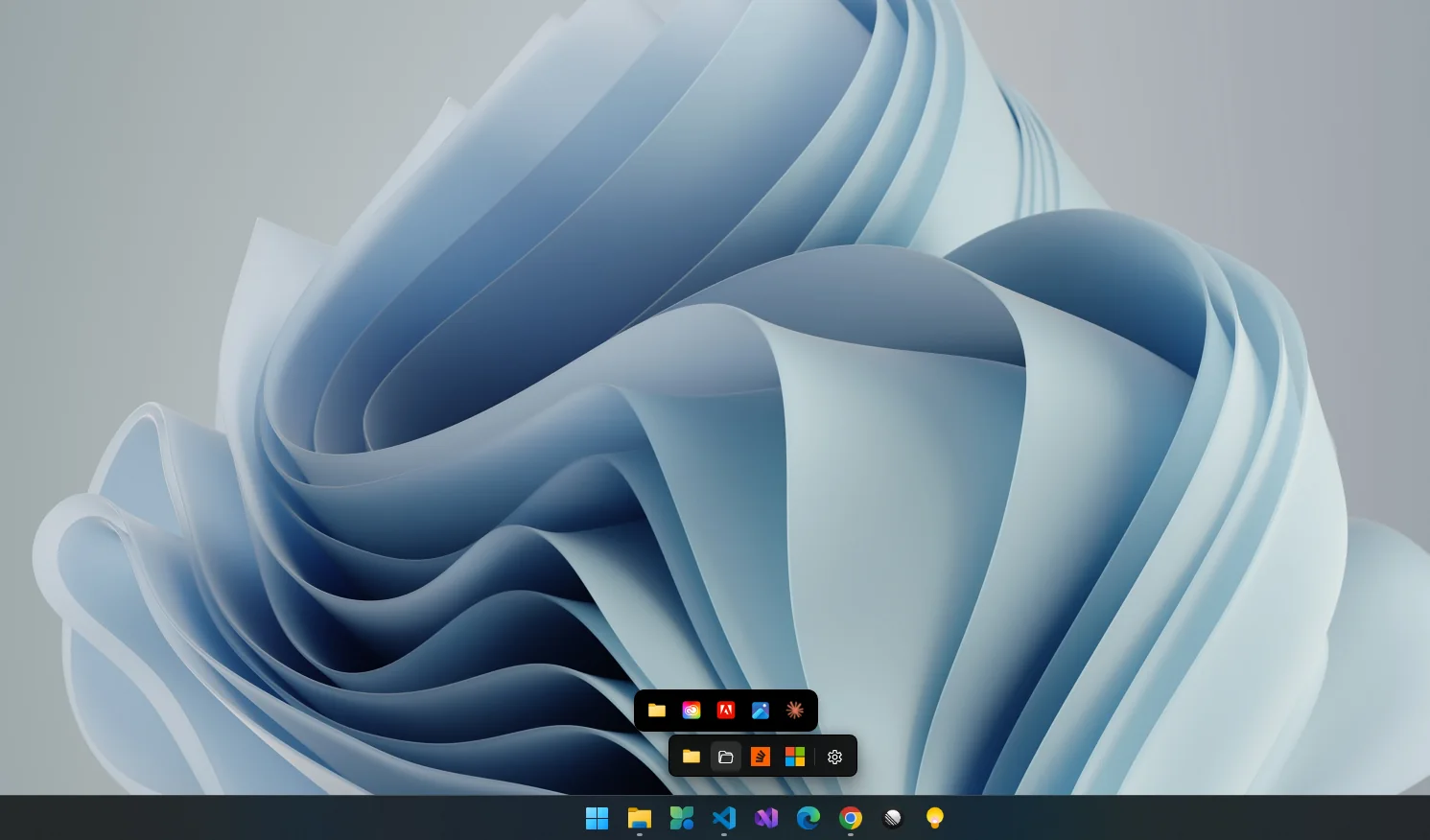The image size is (1430, 840).
Task: Click the highlighted outlined open-folder icon
Action: point(726,757)
